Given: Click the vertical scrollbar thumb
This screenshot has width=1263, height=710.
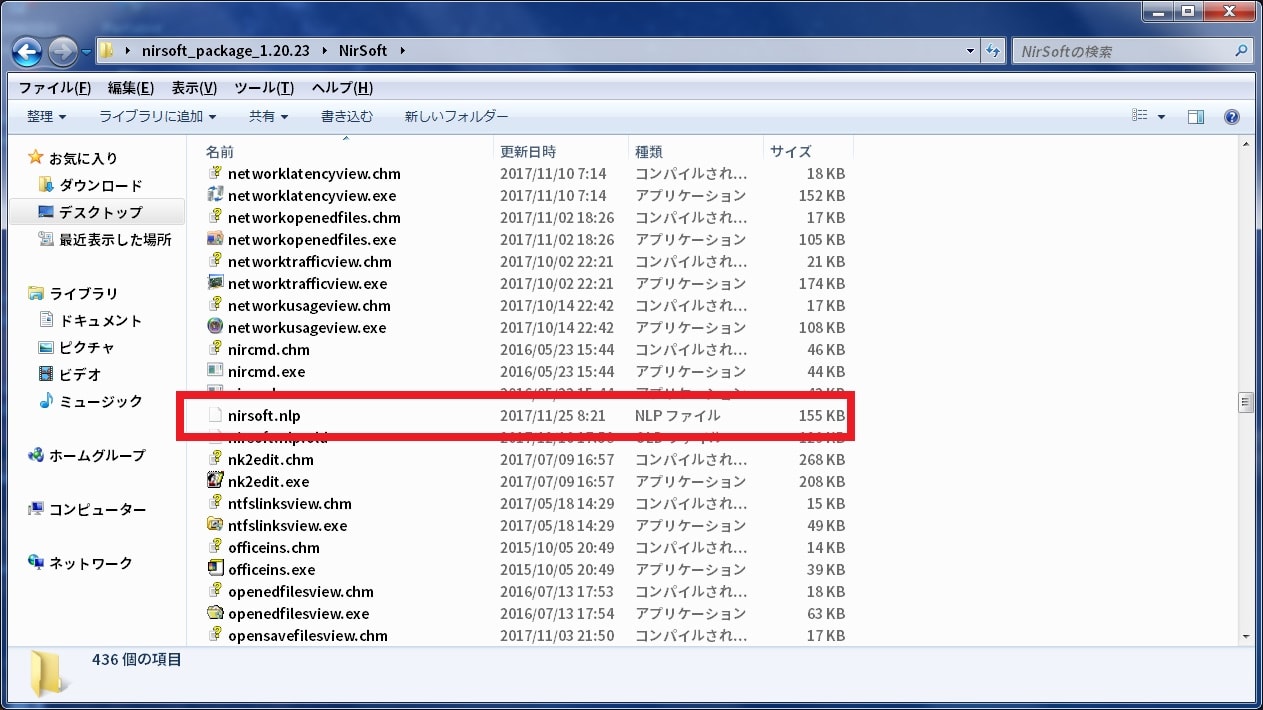Looking at the screenshot, I should click(1246, 402).
